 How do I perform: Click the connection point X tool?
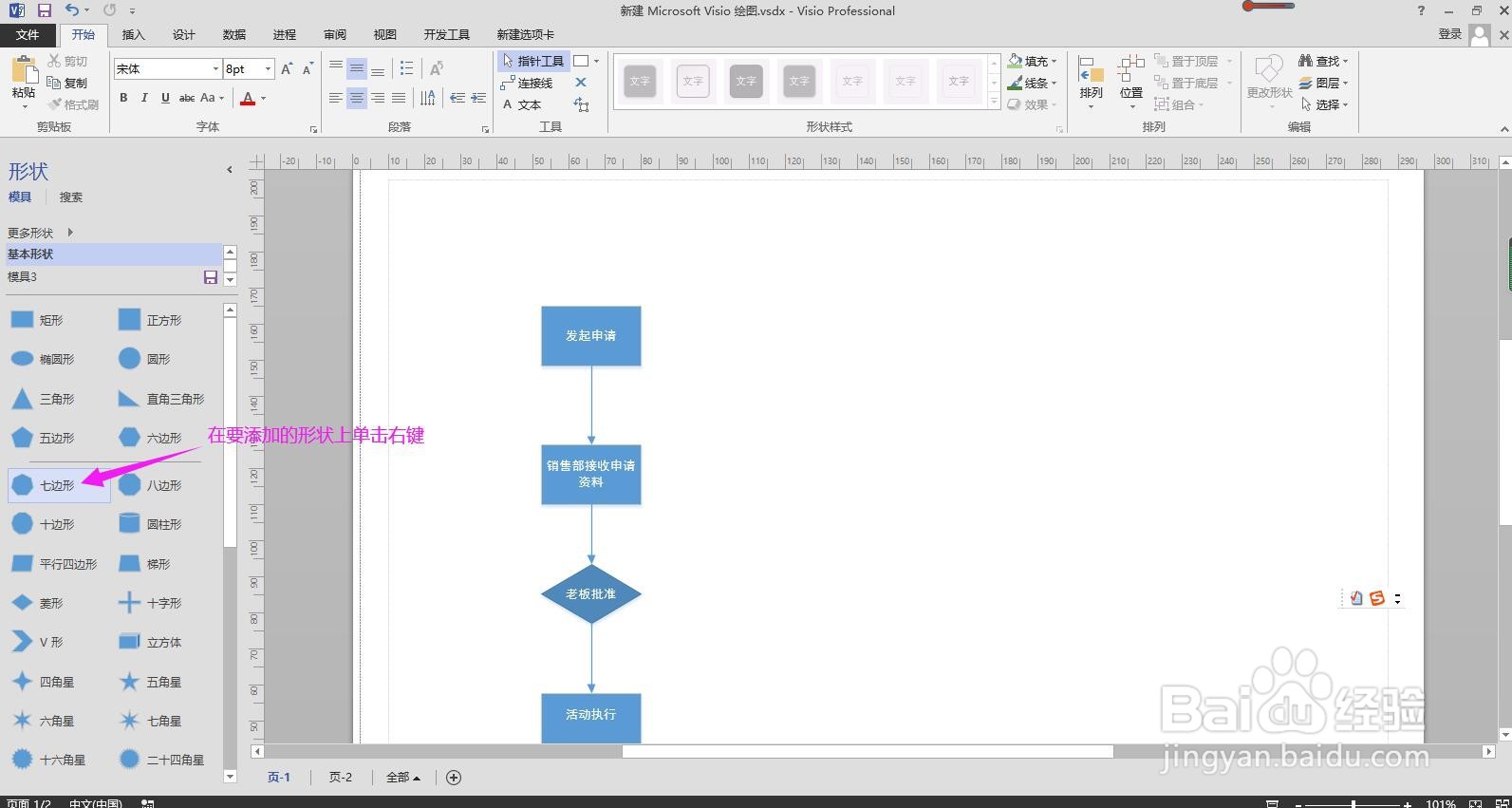click(581, 83)
